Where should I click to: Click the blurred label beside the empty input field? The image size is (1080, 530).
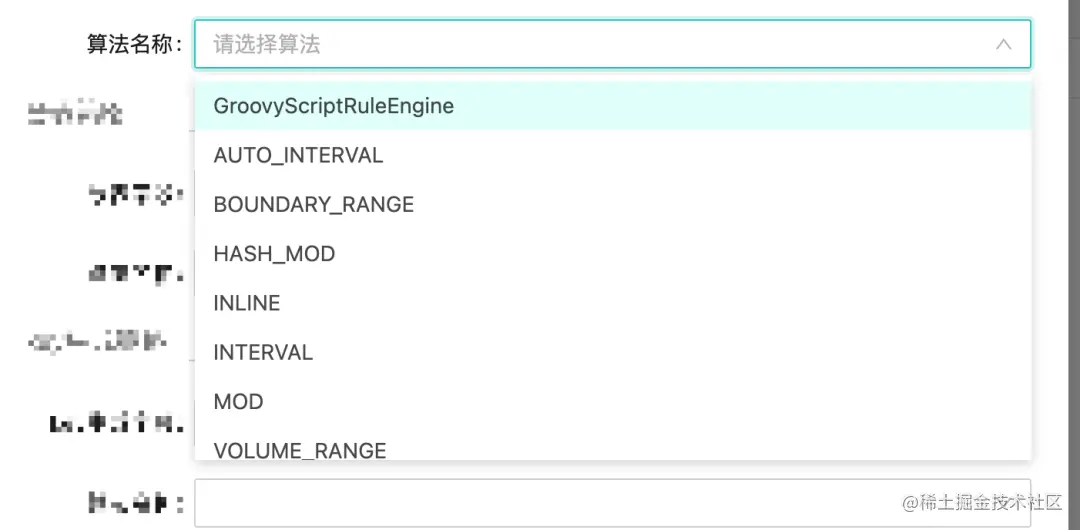[x=136, y=503]
